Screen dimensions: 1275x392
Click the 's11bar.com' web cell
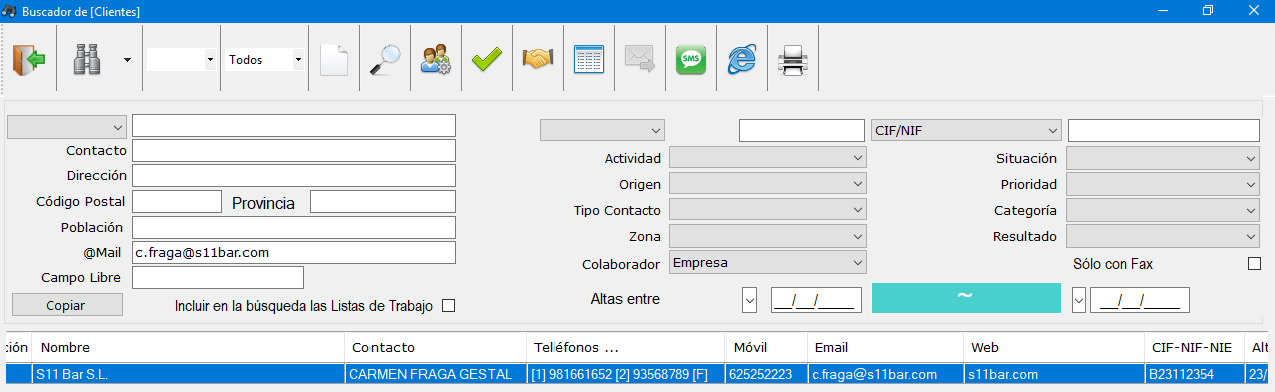[1054, 375]
